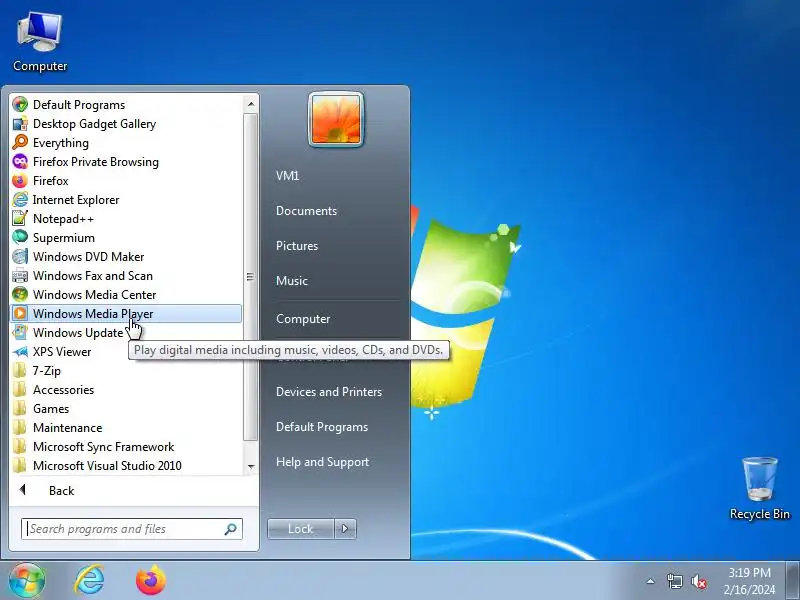
Task: Open Pictures from Start menu
Action: (x=297, y=245)
